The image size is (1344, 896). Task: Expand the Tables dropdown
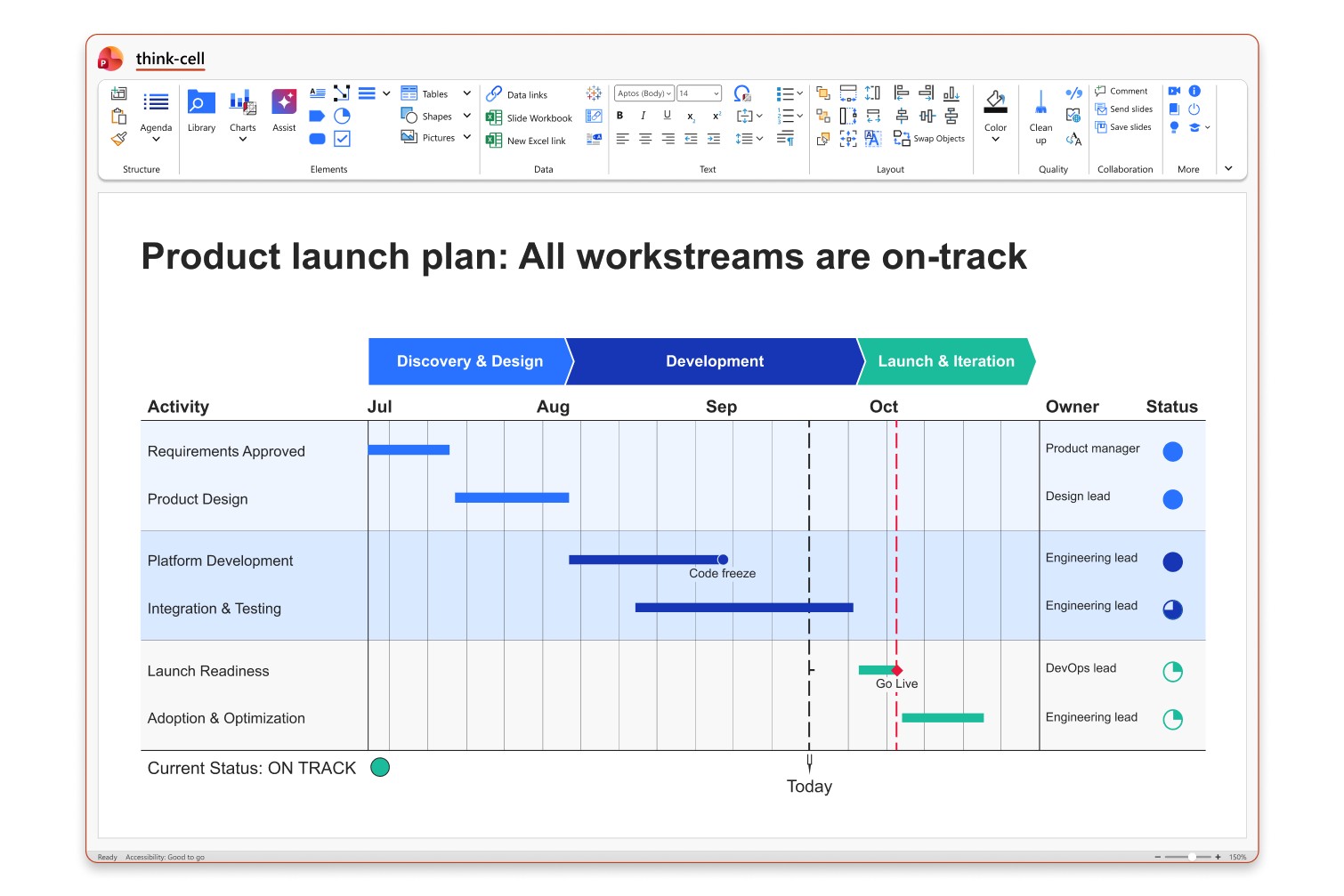(466, 93)
